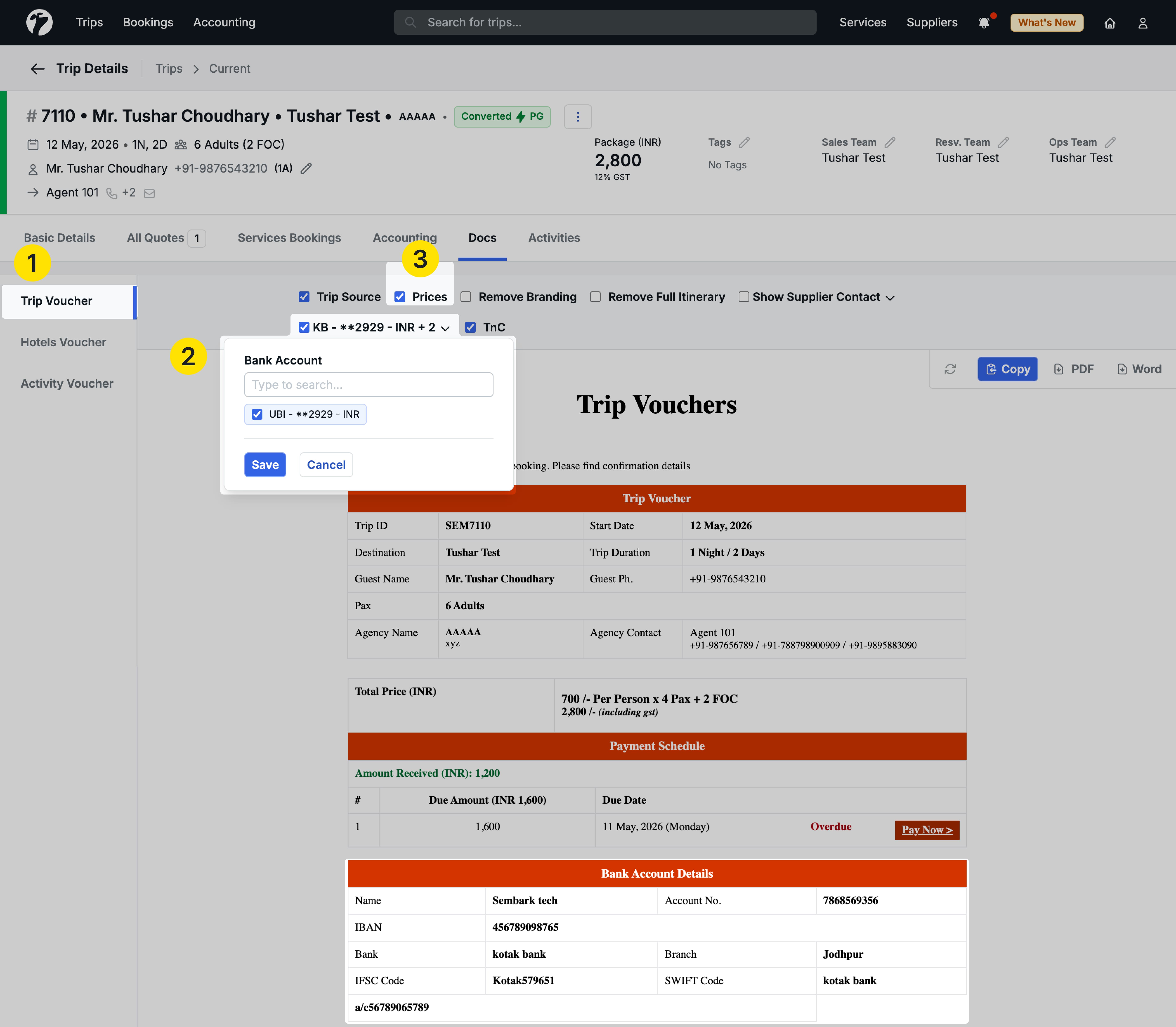Uncheck the Prices checkbox
1176x1027 pixels.
point(400,297)
